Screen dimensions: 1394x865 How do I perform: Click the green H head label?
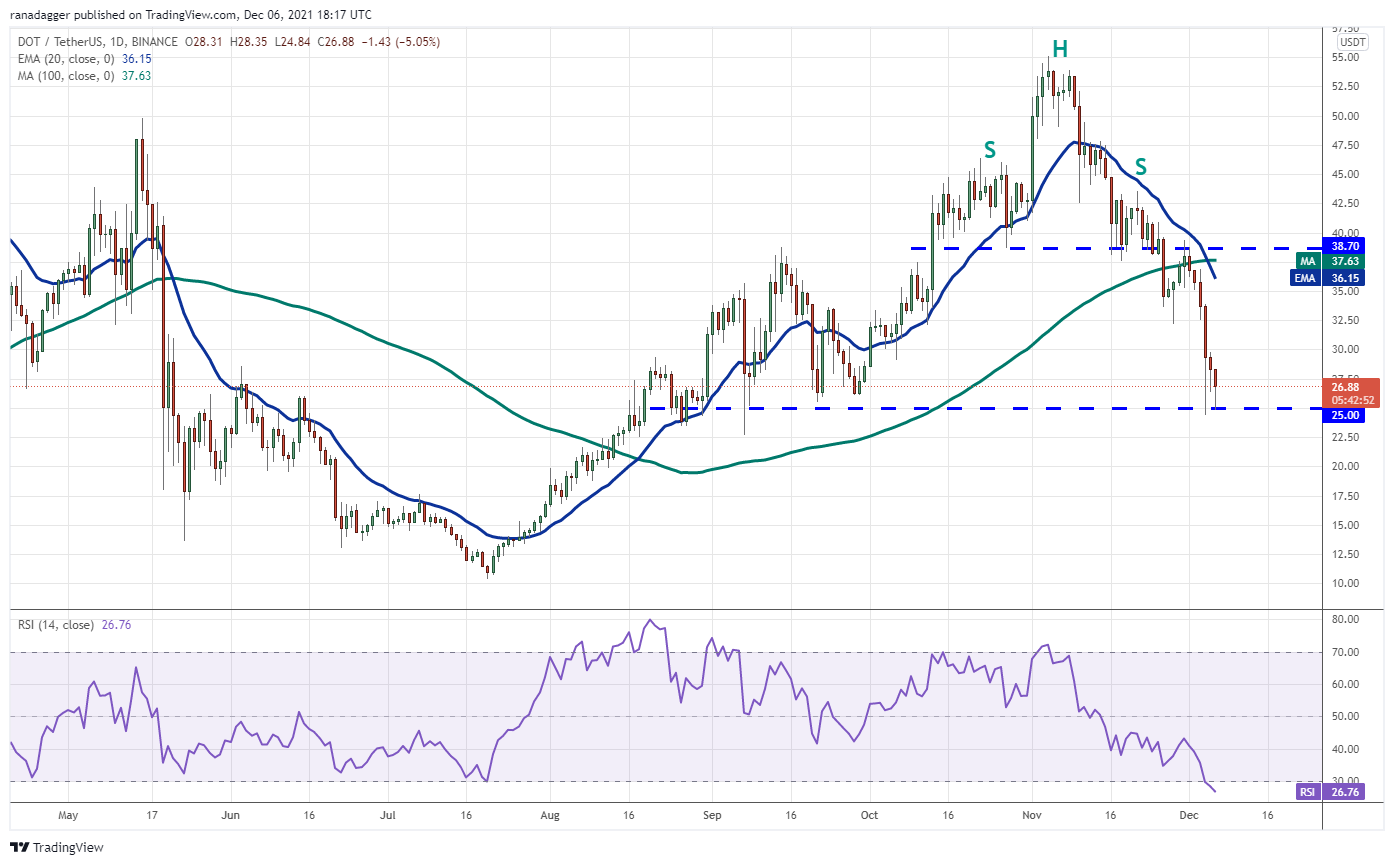1059,47
